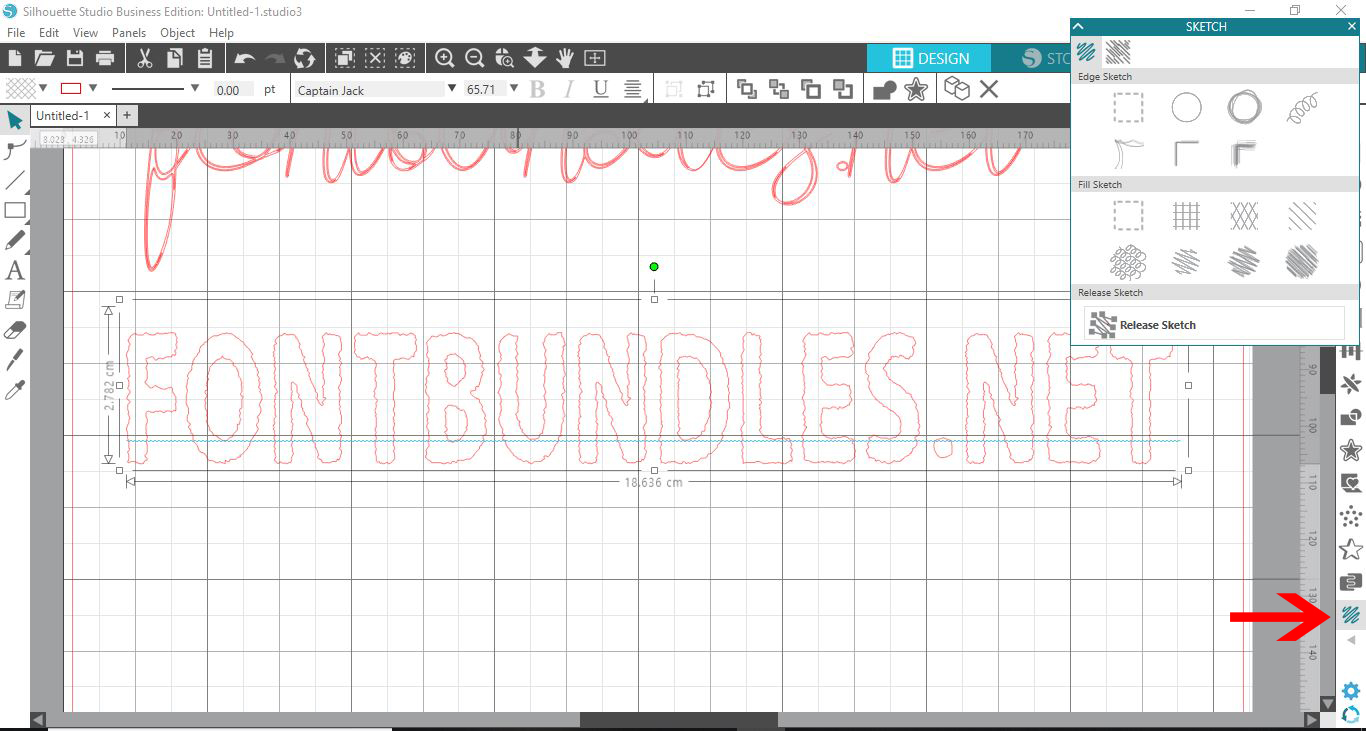Apply the densest scribble fill sketch
The image size is (1366, 731).
click(x=1302, y=262)
